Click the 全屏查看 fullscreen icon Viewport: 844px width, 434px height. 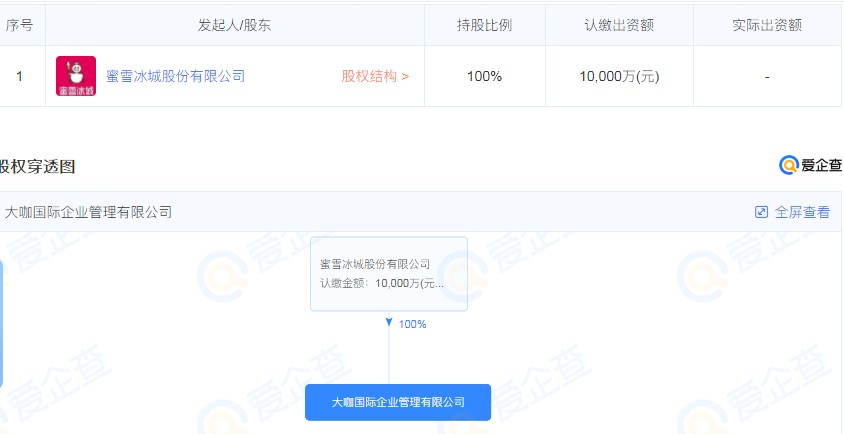click(x=761, y=212)
